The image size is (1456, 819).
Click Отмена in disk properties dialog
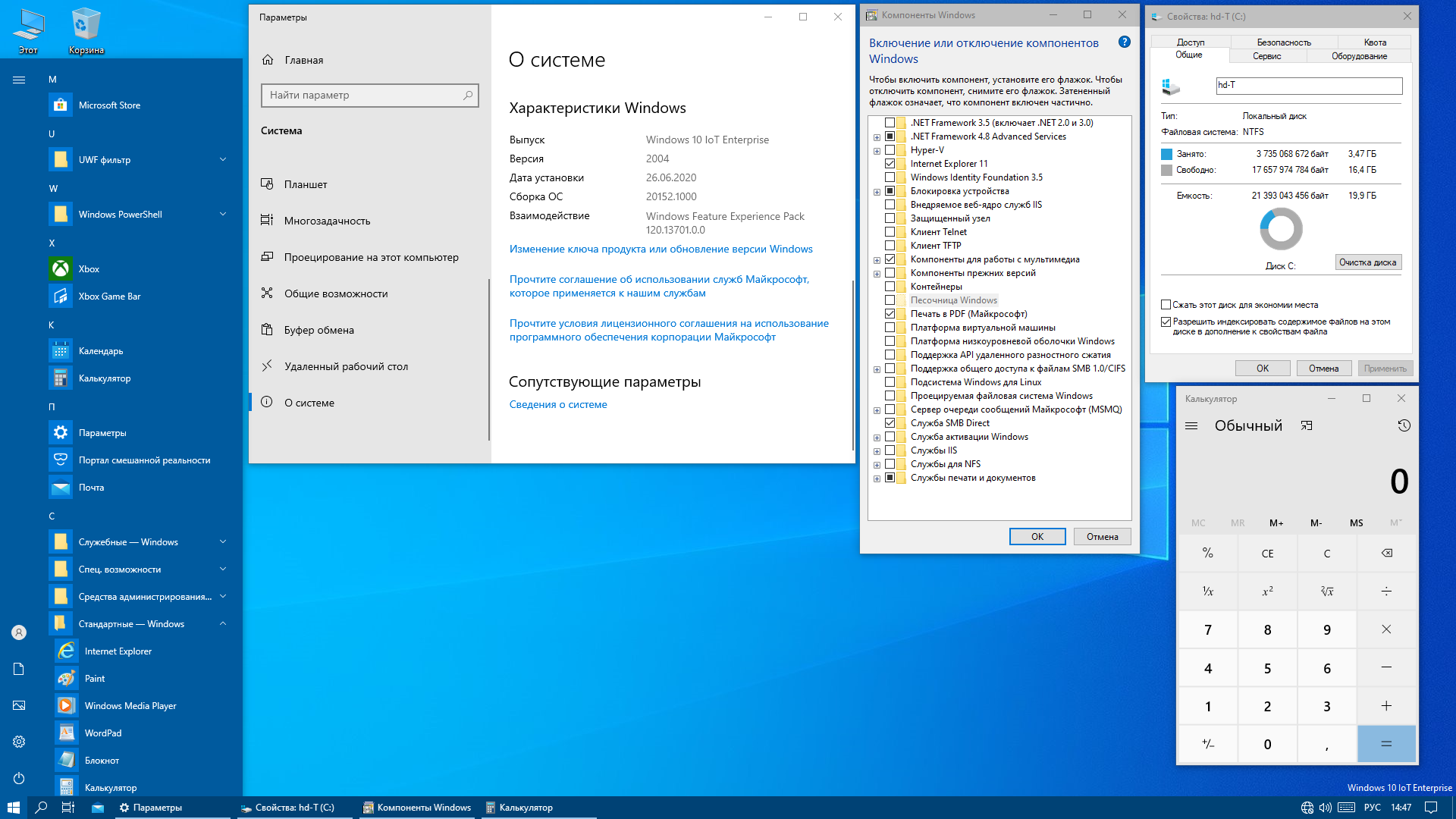[x=1323, y=369]
